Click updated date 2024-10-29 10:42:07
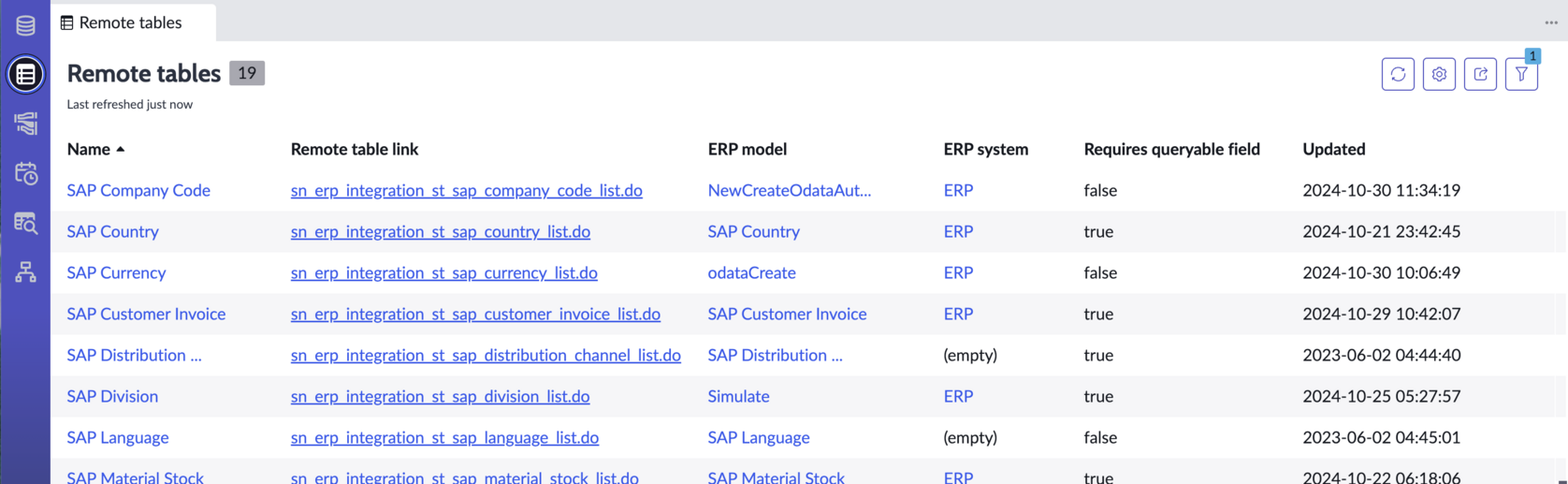Screen dimensions: 1568x484 [1381, 314]
